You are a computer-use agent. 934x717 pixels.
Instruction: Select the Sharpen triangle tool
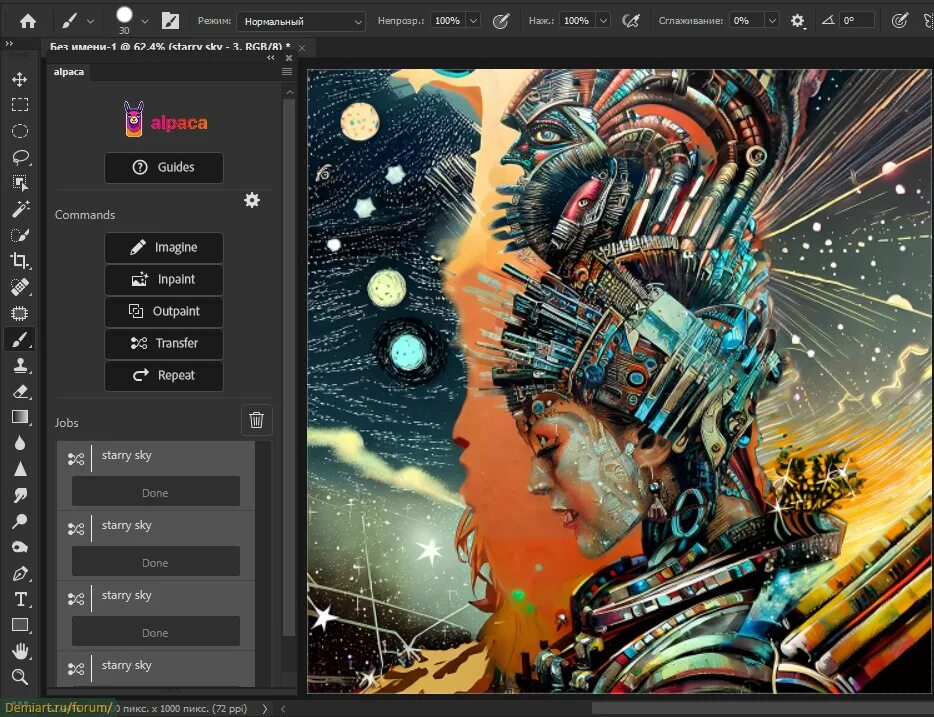tap(20, 469)
